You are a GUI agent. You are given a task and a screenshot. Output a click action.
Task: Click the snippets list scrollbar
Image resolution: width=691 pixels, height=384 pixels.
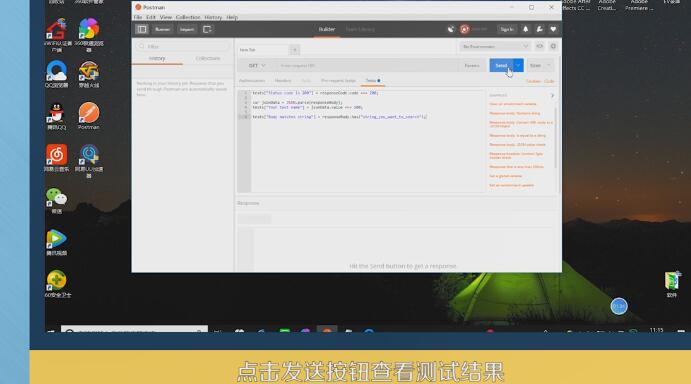point(556,137)
